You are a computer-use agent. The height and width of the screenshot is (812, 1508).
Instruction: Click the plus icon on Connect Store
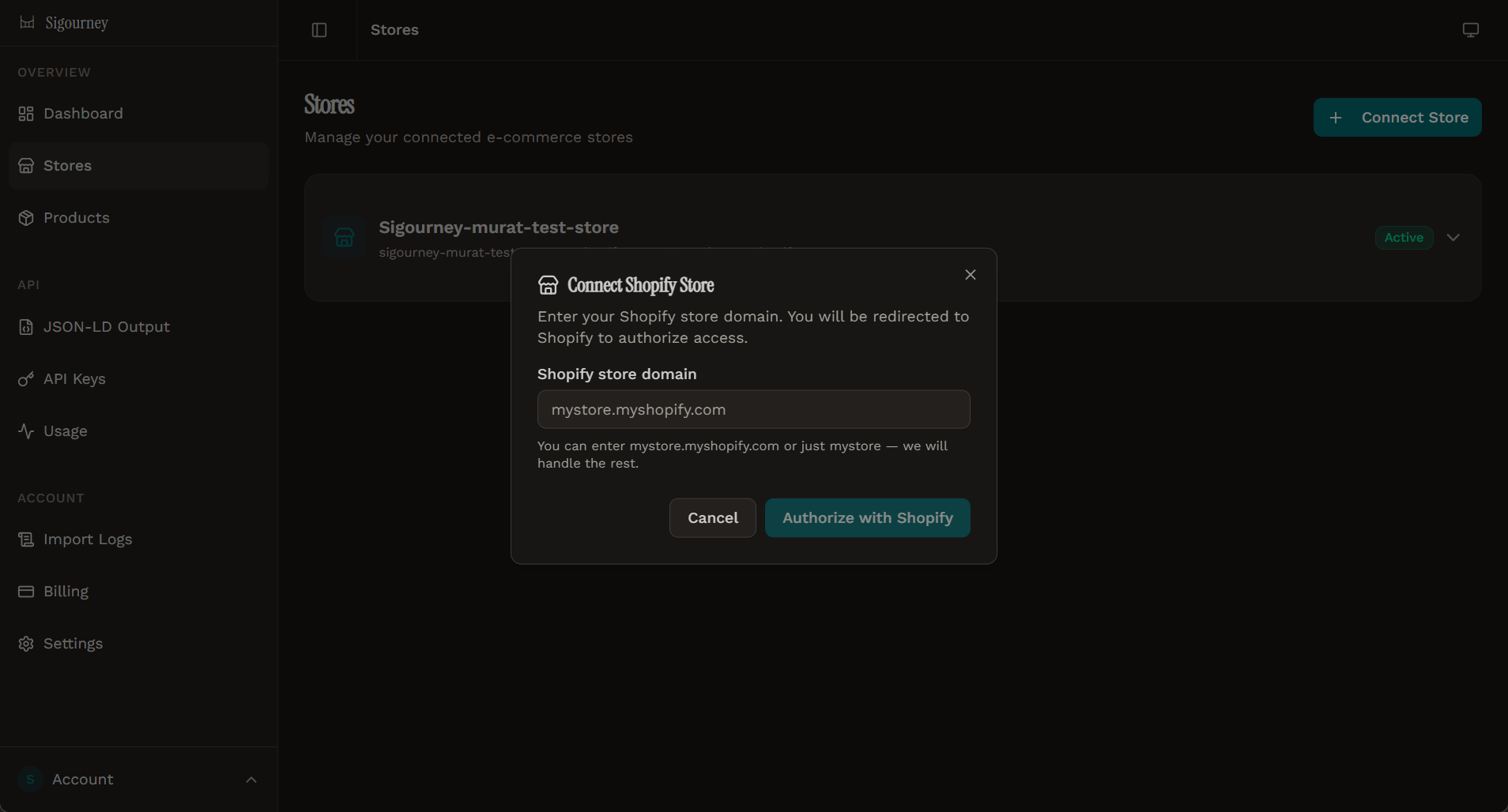(1336, 118)
